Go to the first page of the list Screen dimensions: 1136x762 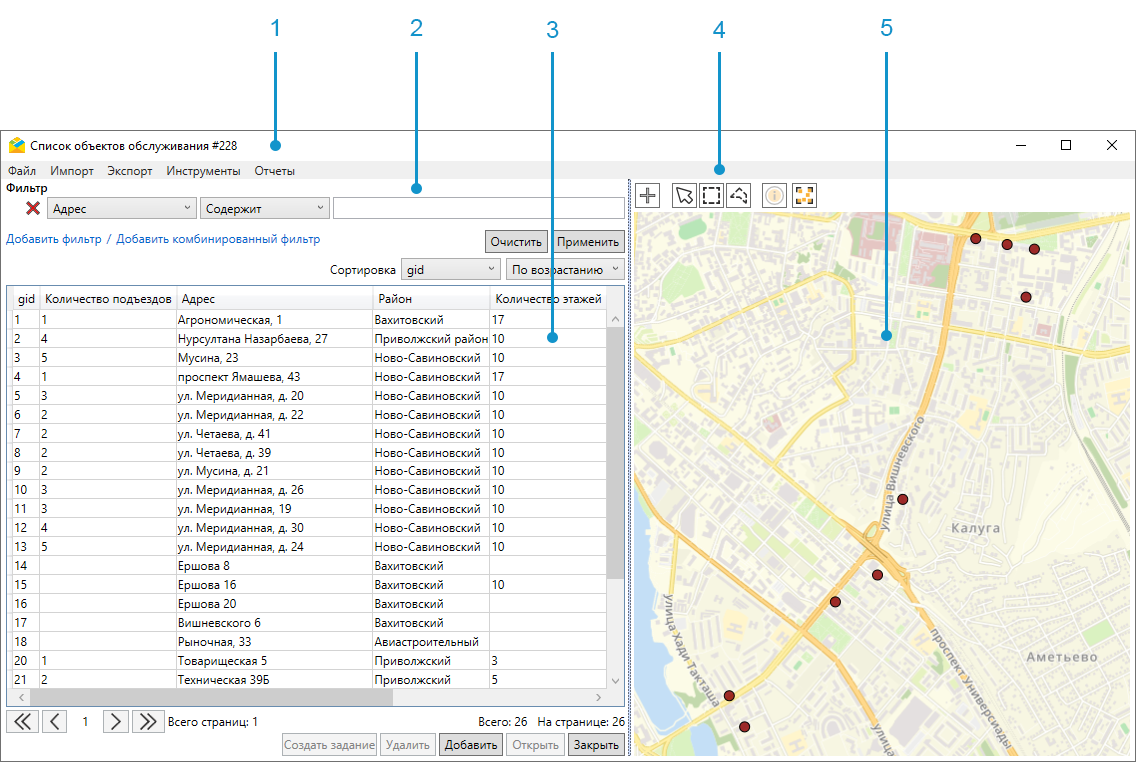(22, 721)
